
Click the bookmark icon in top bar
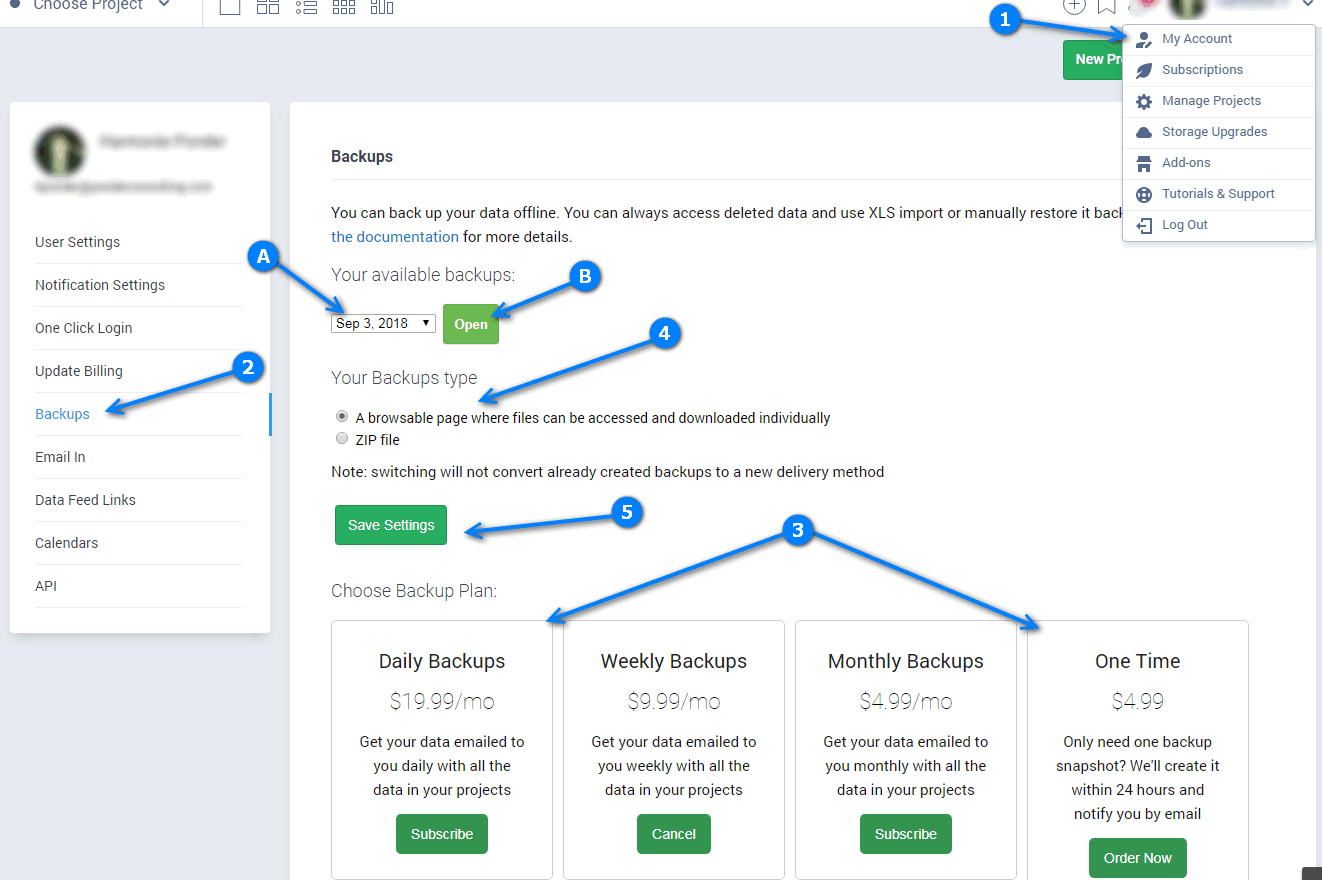click(x=1106, y=7)
